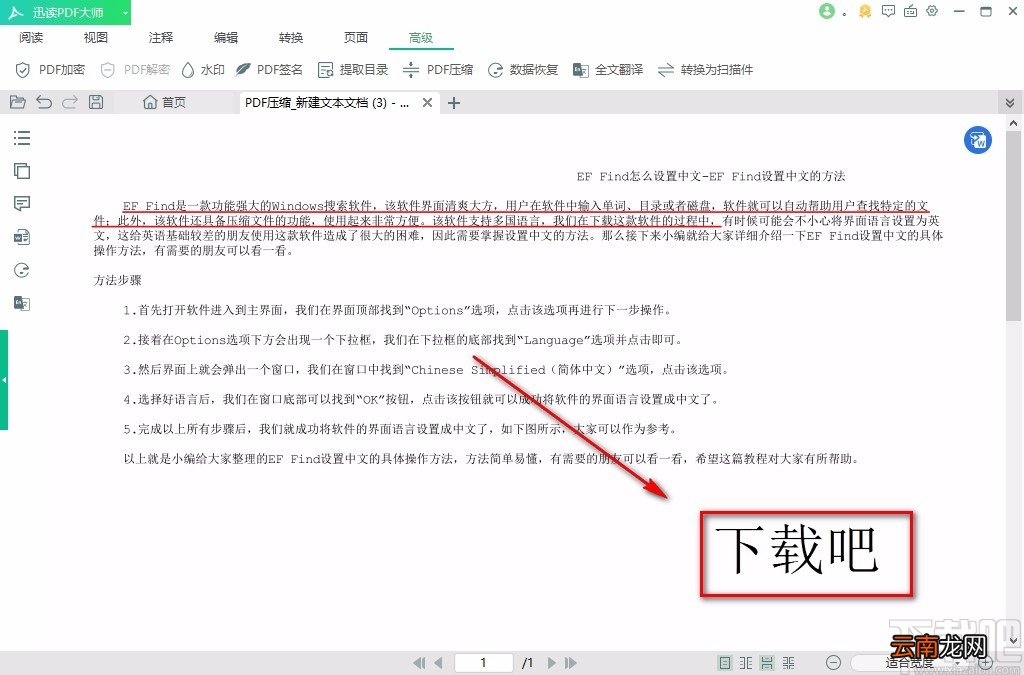The image size is (1024, 675).
Task: Open the comments sidebar panel
Action: (x=22, y=204)
